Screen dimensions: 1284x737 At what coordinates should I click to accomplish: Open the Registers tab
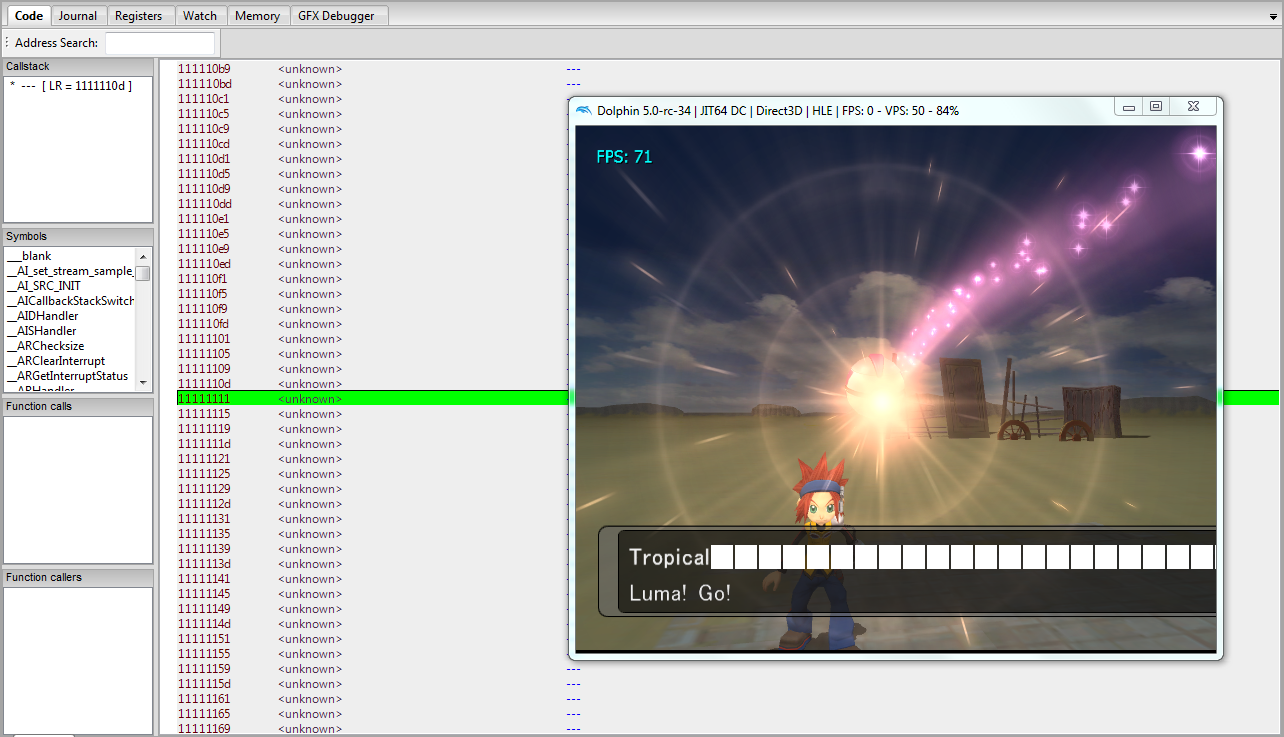tap(139, 15)
